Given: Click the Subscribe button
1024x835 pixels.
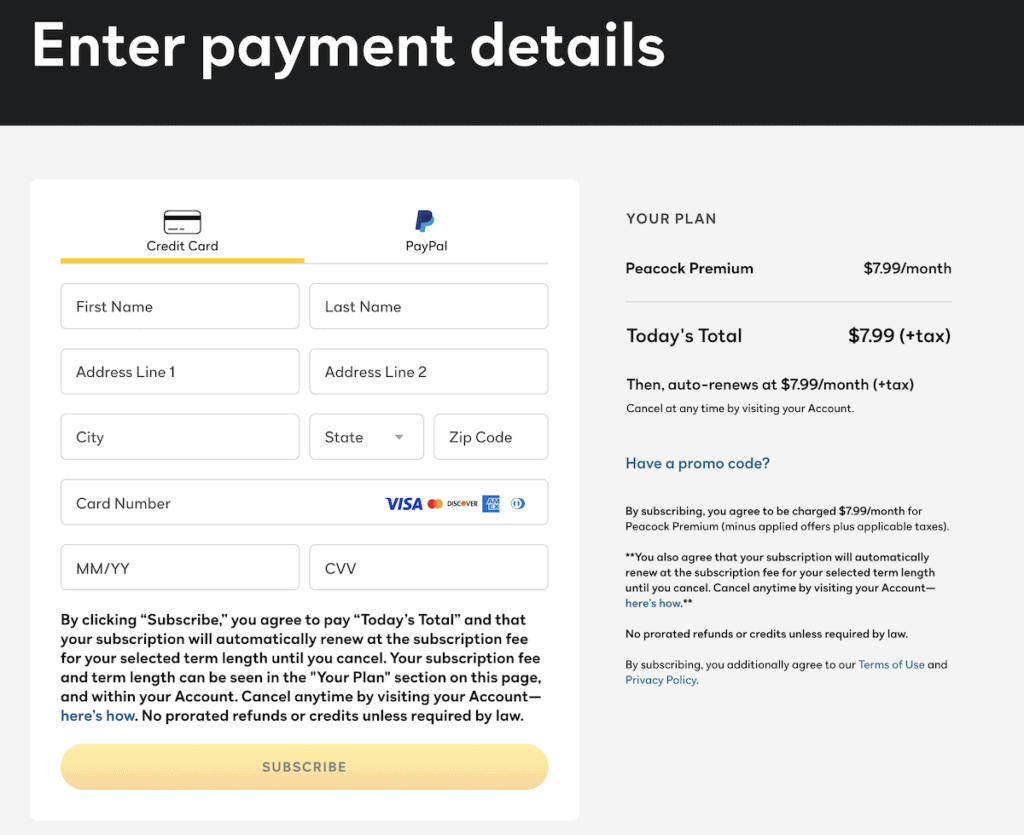Looking at the screenshot, I should 304,766.
